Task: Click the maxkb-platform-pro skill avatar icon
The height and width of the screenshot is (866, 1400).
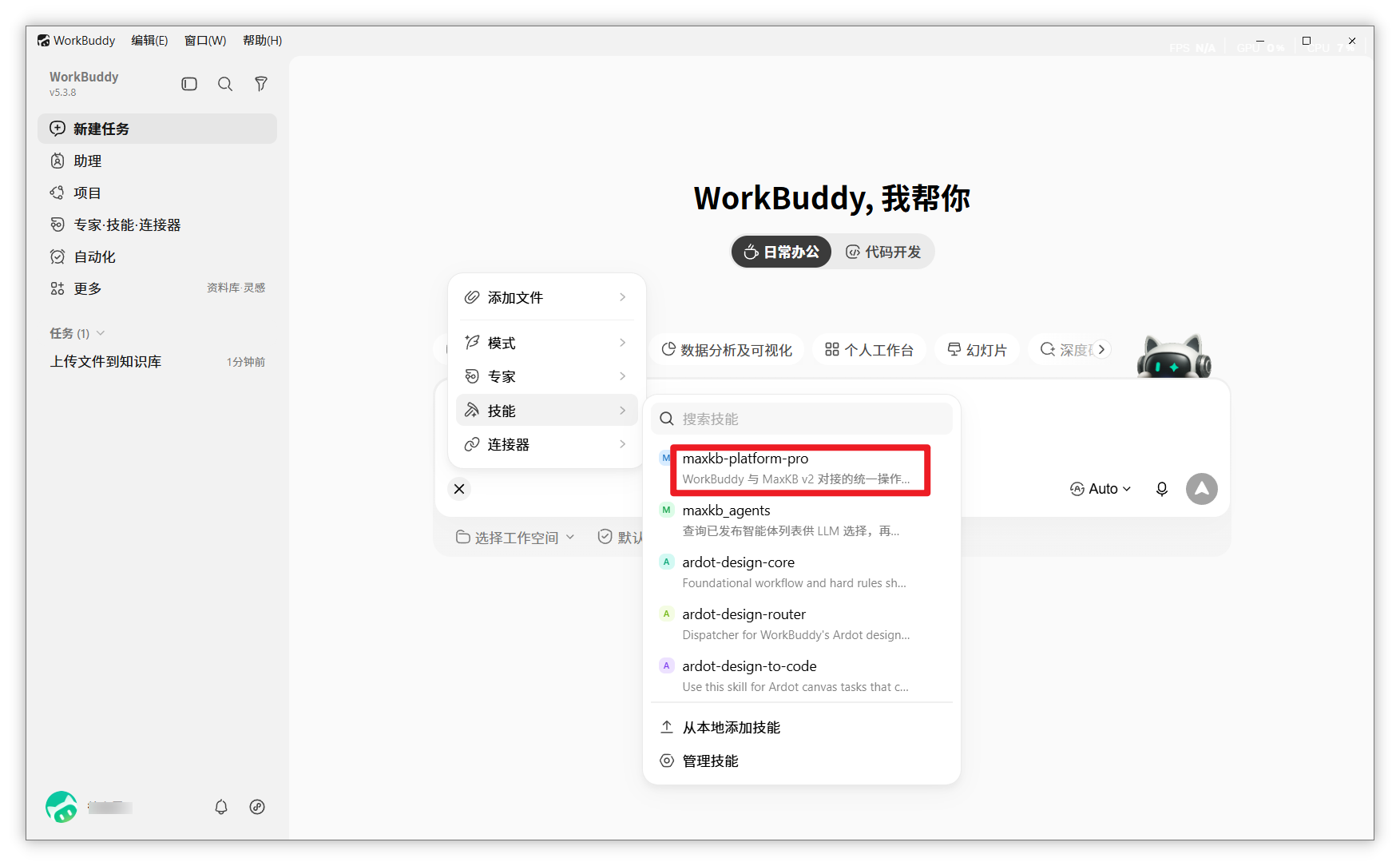Action: point(665,459)
